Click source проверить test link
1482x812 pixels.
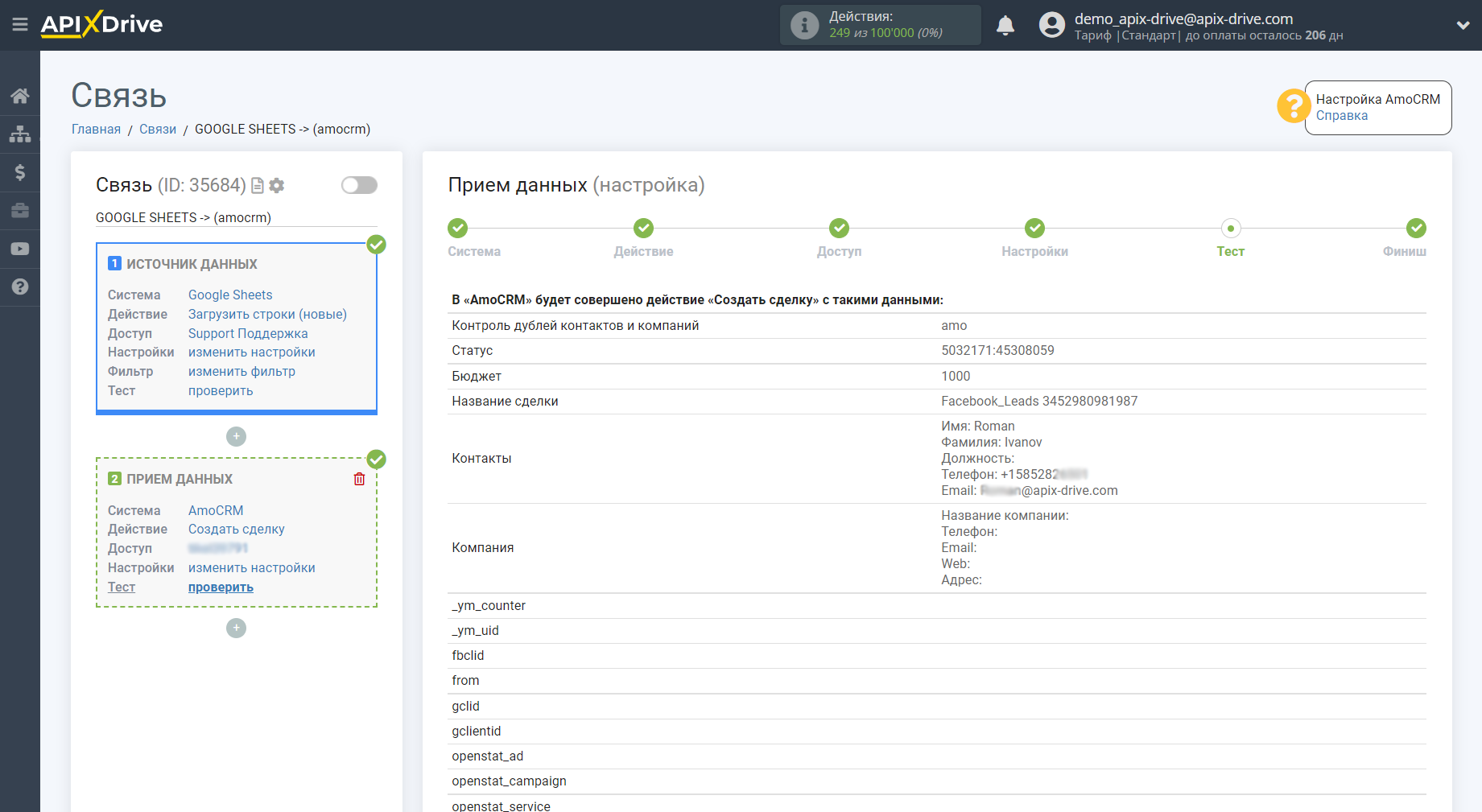coord(221,390)
